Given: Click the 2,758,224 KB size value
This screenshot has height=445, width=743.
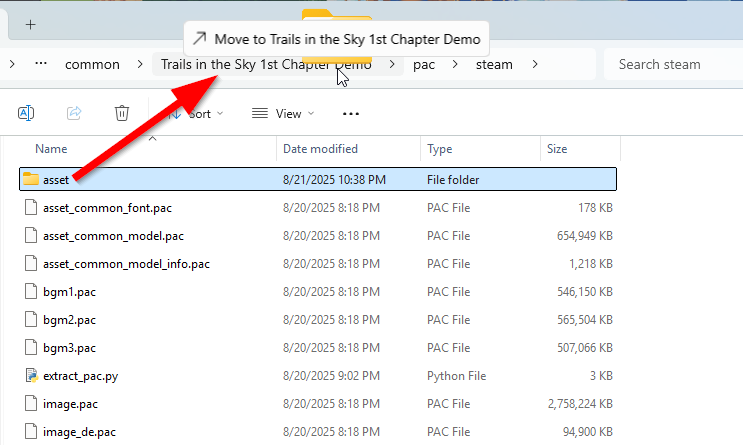Looking at the screenshot, I should click(x=580, y=404).
